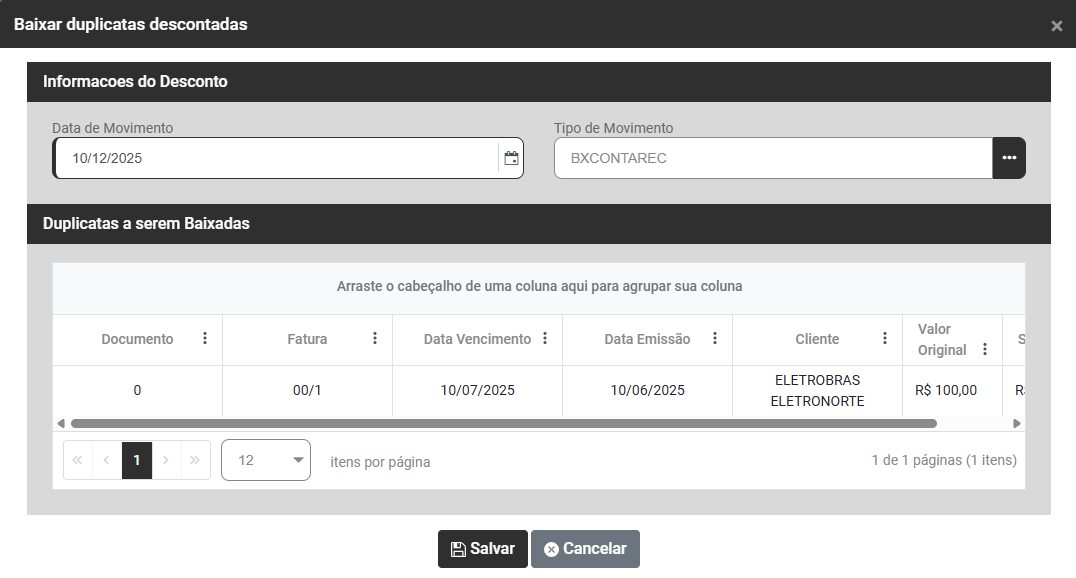Image resolution: width=1076 pixels, height=578 pixels.
Task: Open the calendar picker for Data de Movimento
Action: pyautogui.click(x=511, y=158)
